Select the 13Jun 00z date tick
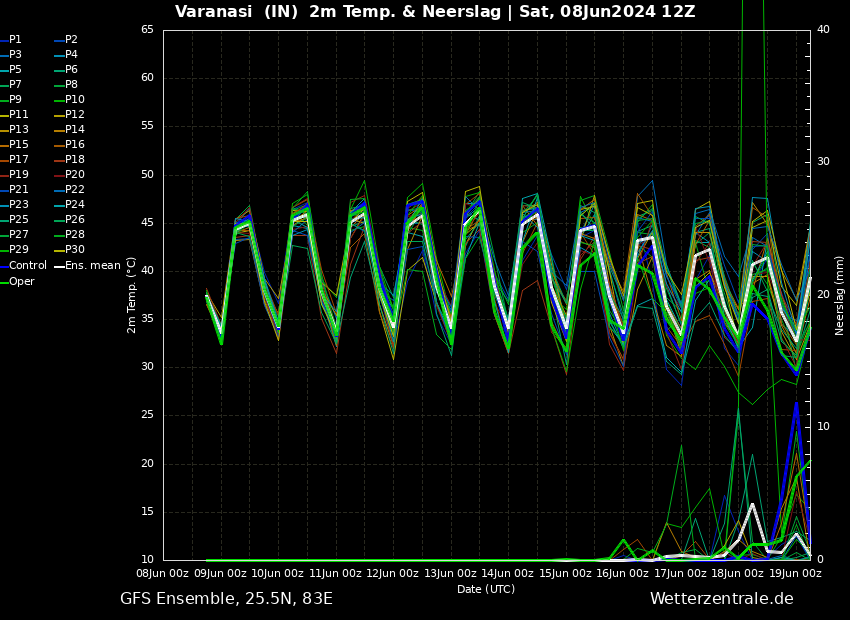 pyautogui.click(x=450, y=574)
